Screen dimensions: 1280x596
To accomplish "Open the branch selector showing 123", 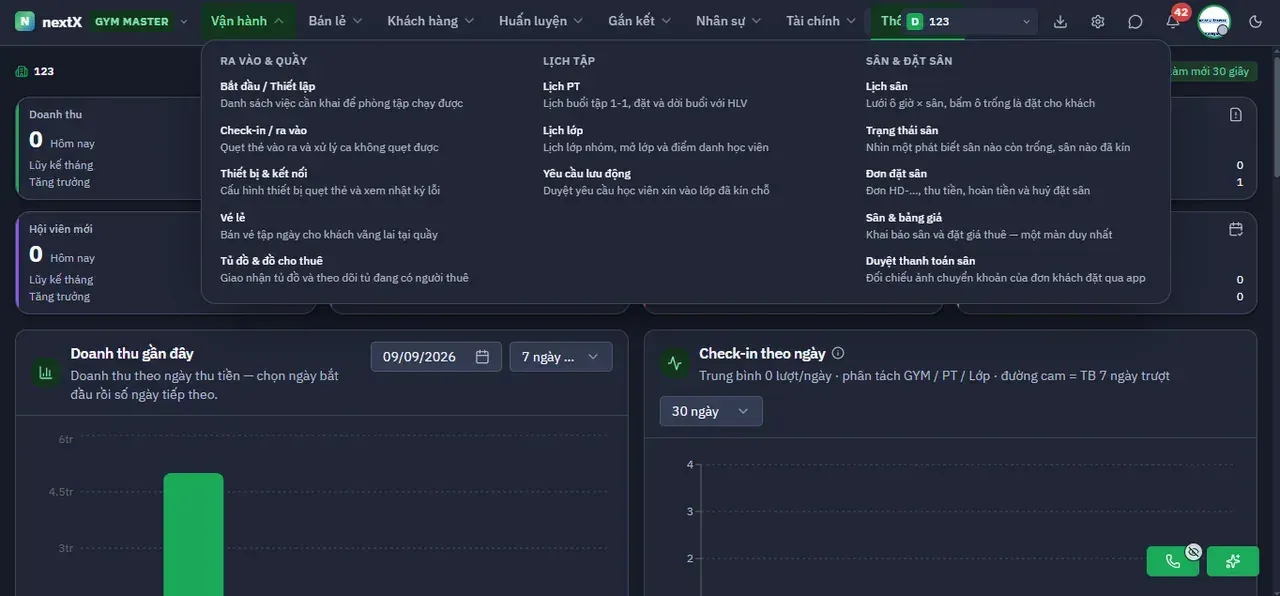I will 969,21.
